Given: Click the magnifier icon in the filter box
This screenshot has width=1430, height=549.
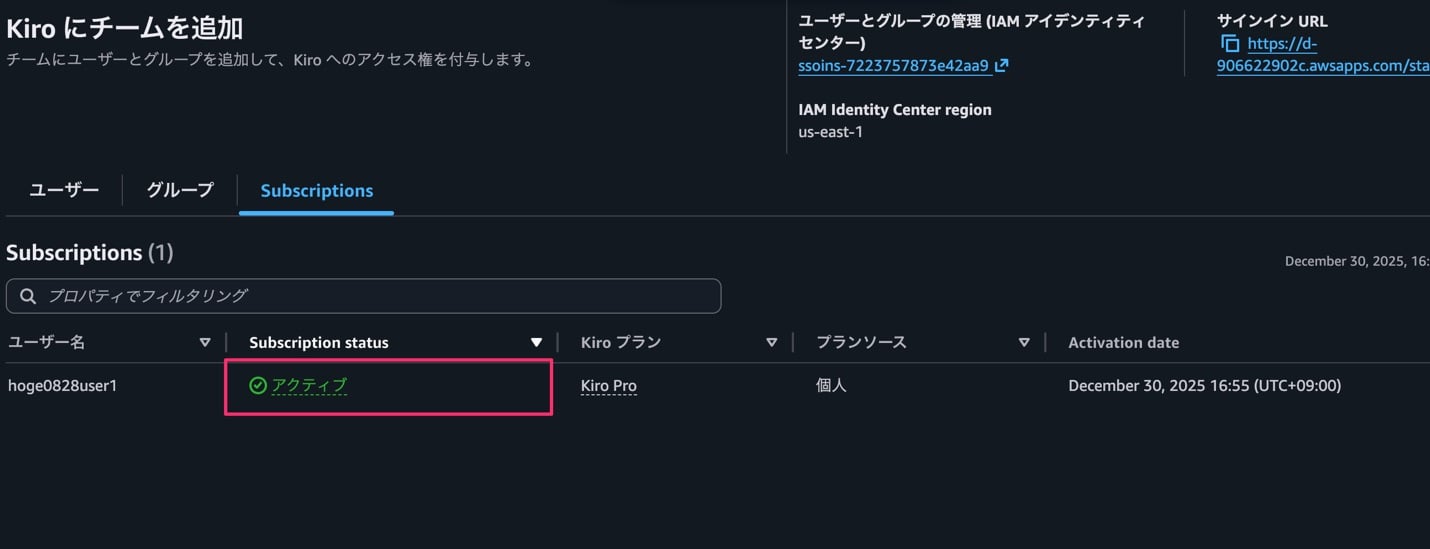Looking at the screenshot, I should pos(28,296).
